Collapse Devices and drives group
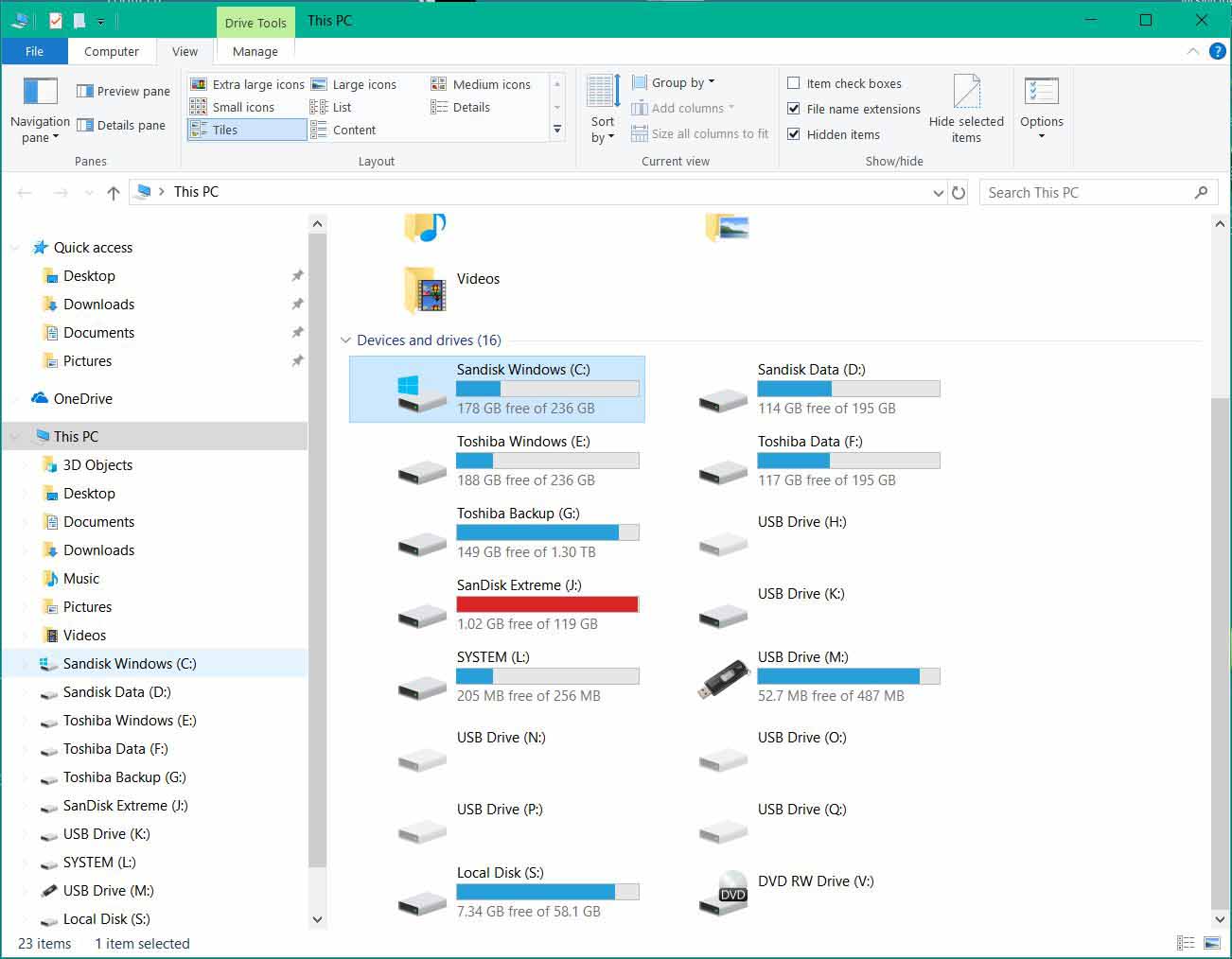1232x959 pixels. click(x=345, y=340)
